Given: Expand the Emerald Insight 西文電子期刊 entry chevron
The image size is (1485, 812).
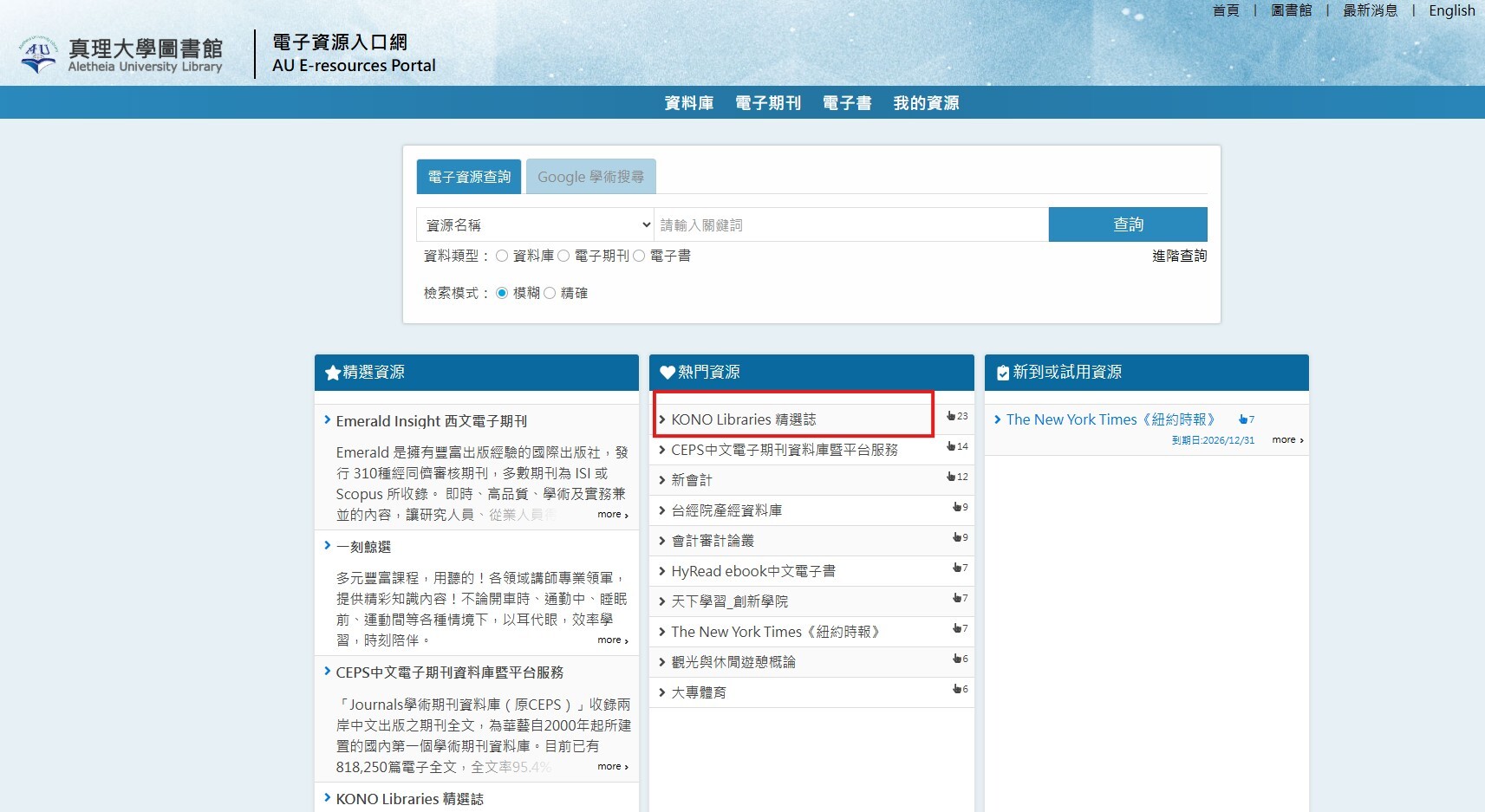Looking at the screenshot, I should [328, 420].
